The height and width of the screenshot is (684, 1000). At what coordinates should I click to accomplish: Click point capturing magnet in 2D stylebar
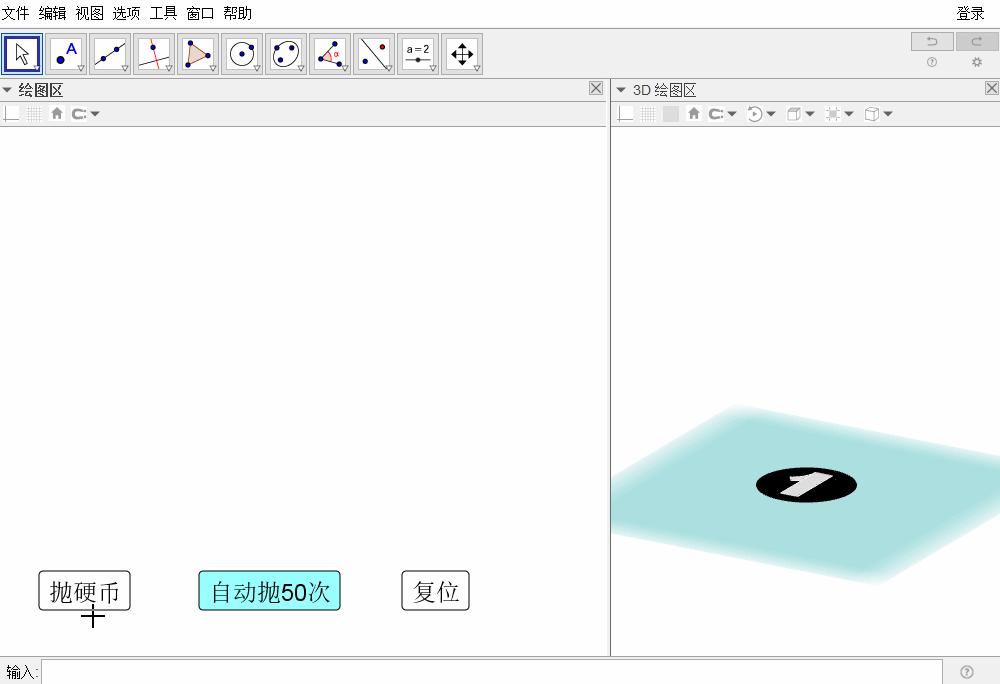coord(79,113)
